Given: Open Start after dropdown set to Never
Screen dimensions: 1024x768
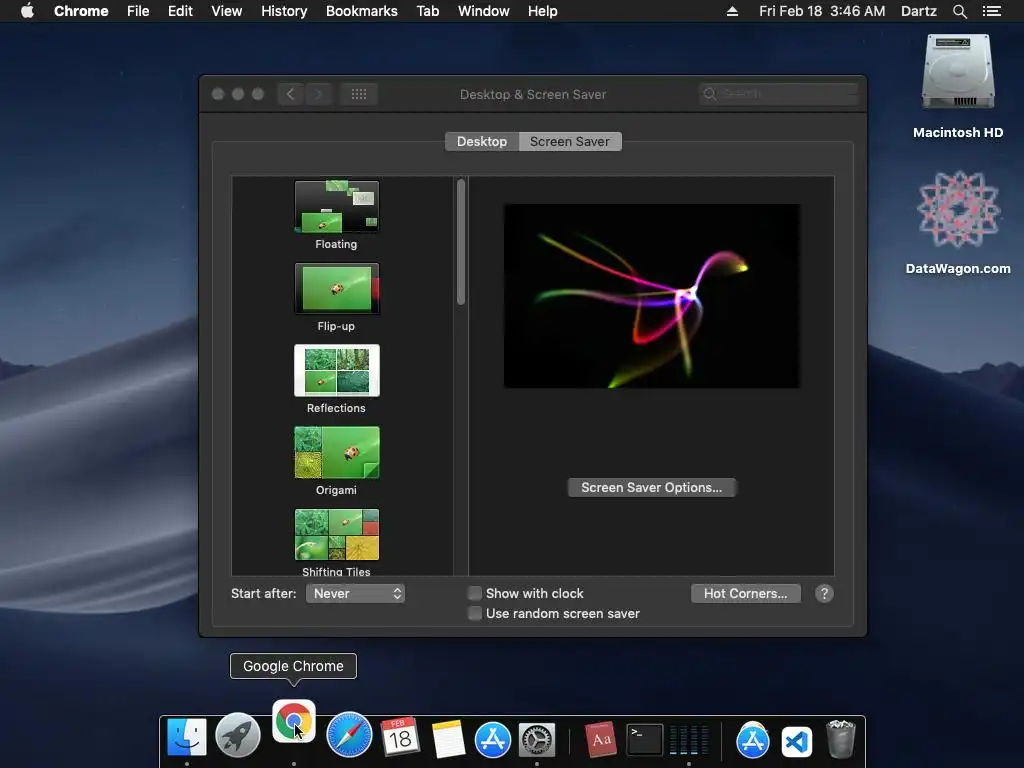Looking at the screenshot, I should tap(356, 594).
